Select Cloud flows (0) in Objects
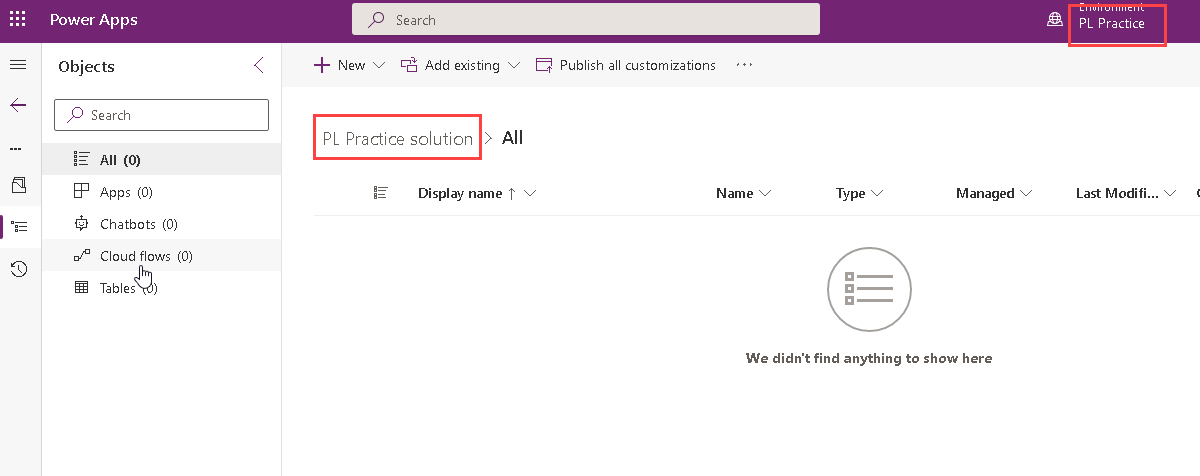 point(161,256)
